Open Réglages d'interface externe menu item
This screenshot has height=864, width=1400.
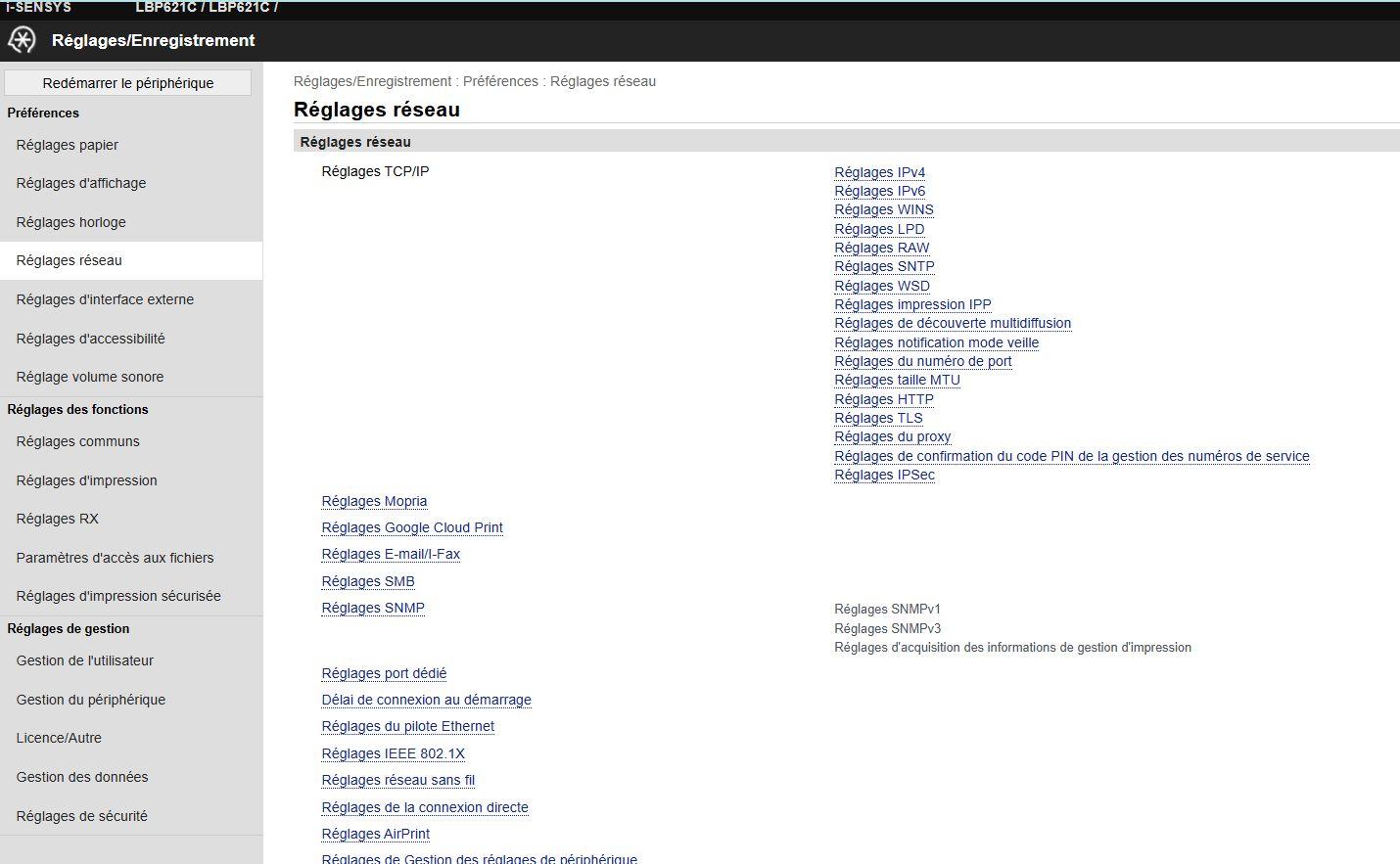tap(105, 299)
